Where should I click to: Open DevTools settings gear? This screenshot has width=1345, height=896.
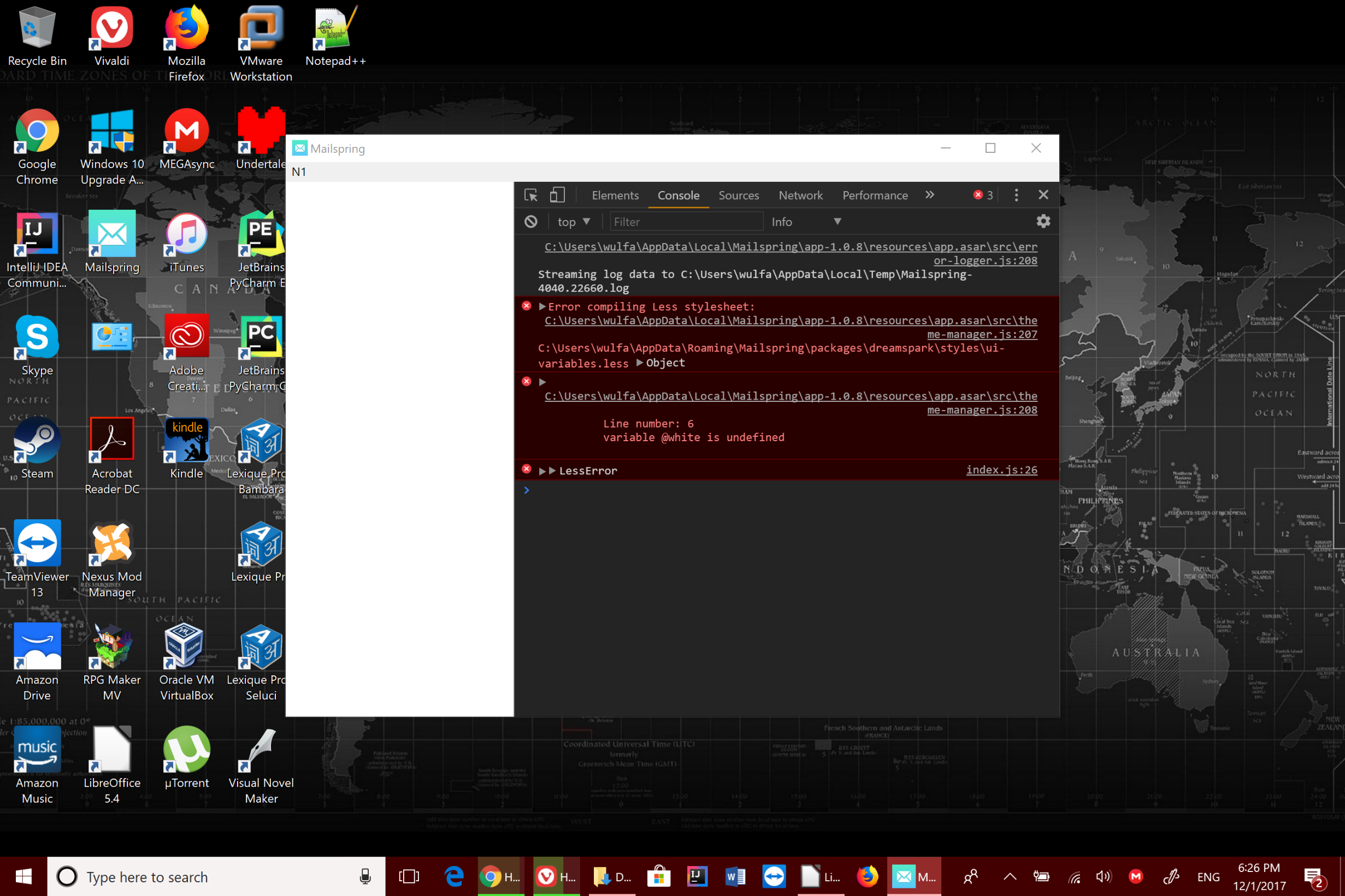(1043, 221)
